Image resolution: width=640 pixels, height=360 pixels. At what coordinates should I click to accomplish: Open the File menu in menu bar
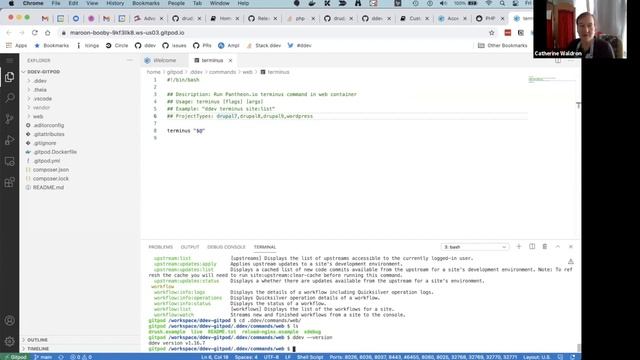(x=56, y=3)
